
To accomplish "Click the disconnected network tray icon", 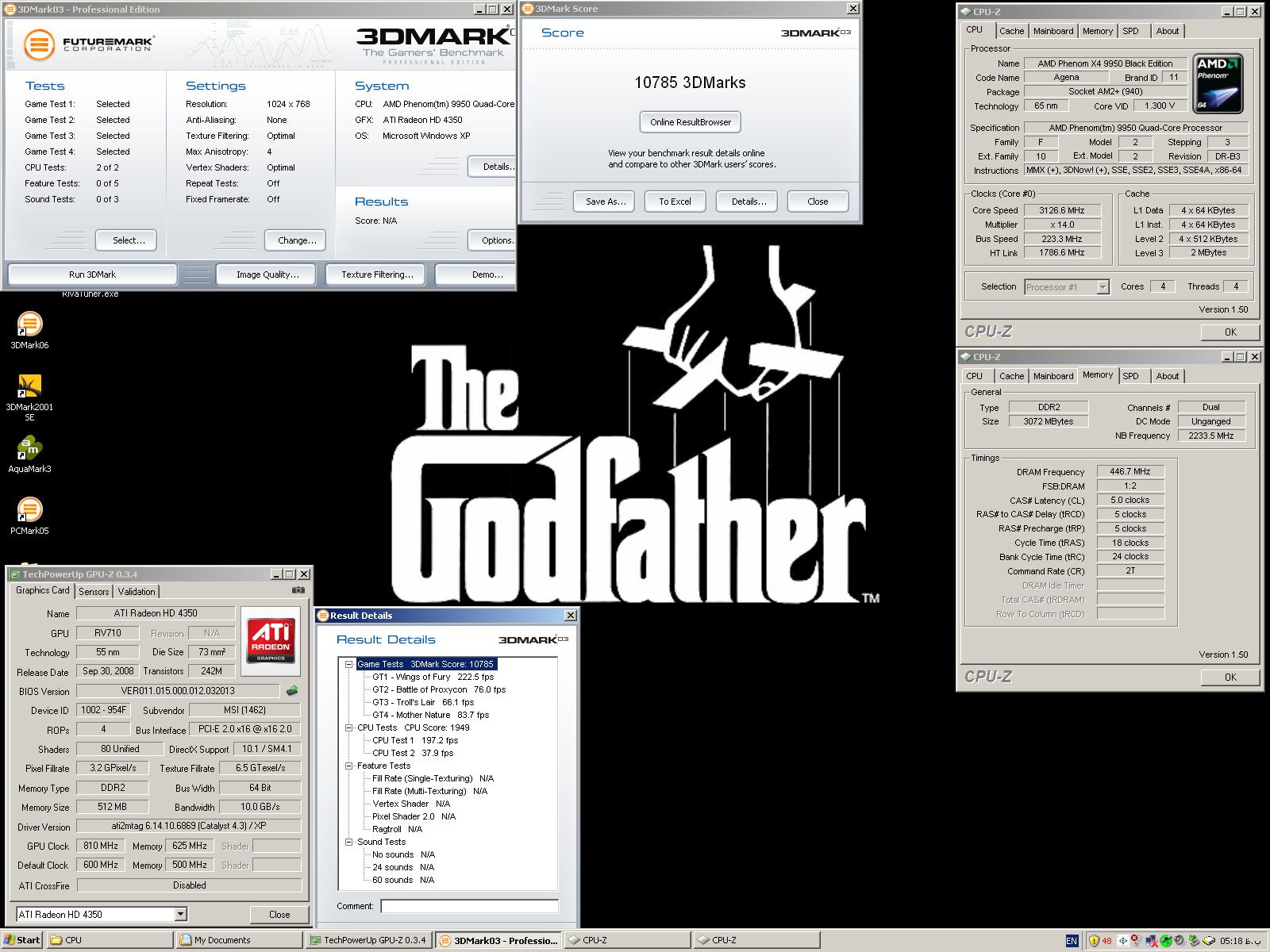I will coord(1151,941).
